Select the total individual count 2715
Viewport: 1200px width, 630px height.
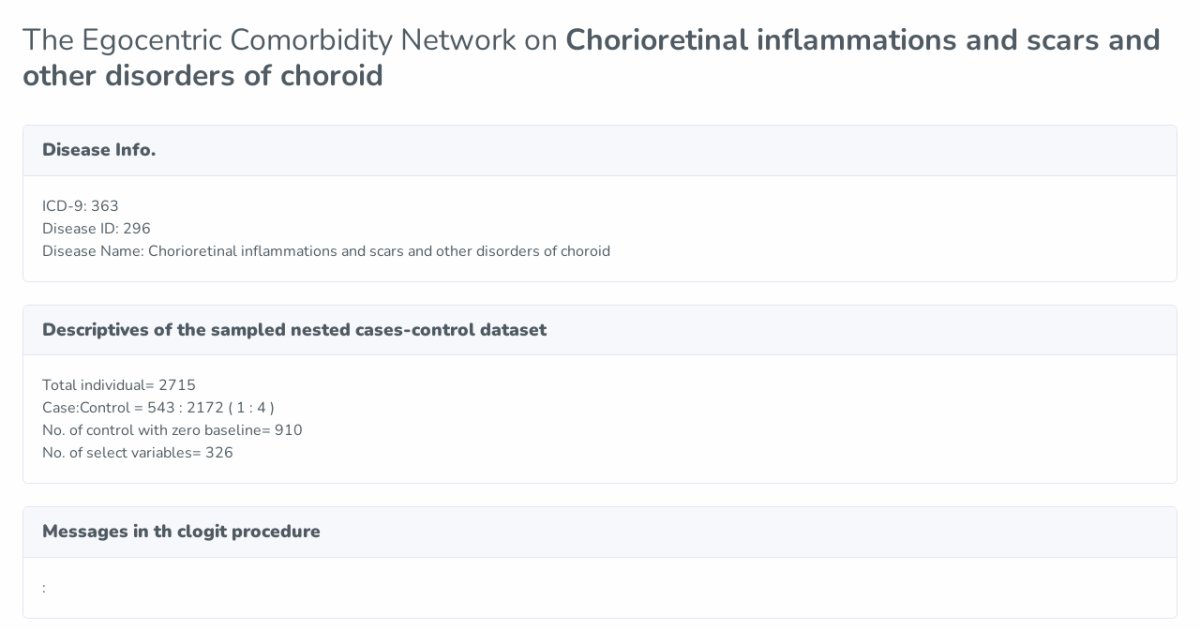pos(184,385)
